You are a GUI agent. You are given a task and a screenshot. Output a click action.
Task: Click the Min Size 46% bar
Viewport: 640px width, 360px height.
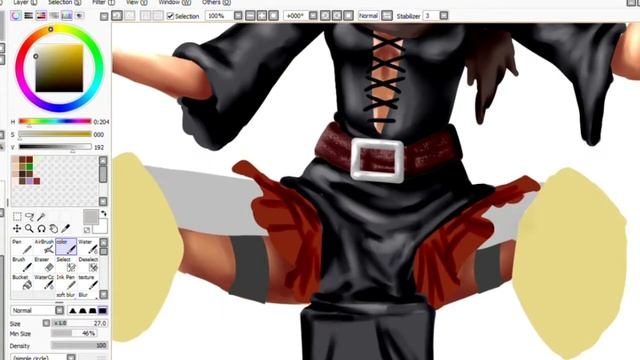coord(73,333)
